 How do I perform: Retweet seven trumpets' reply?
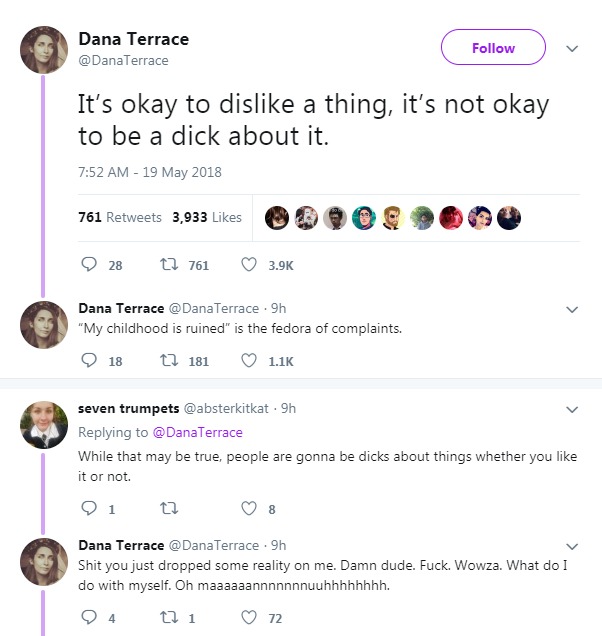(169, 508)
